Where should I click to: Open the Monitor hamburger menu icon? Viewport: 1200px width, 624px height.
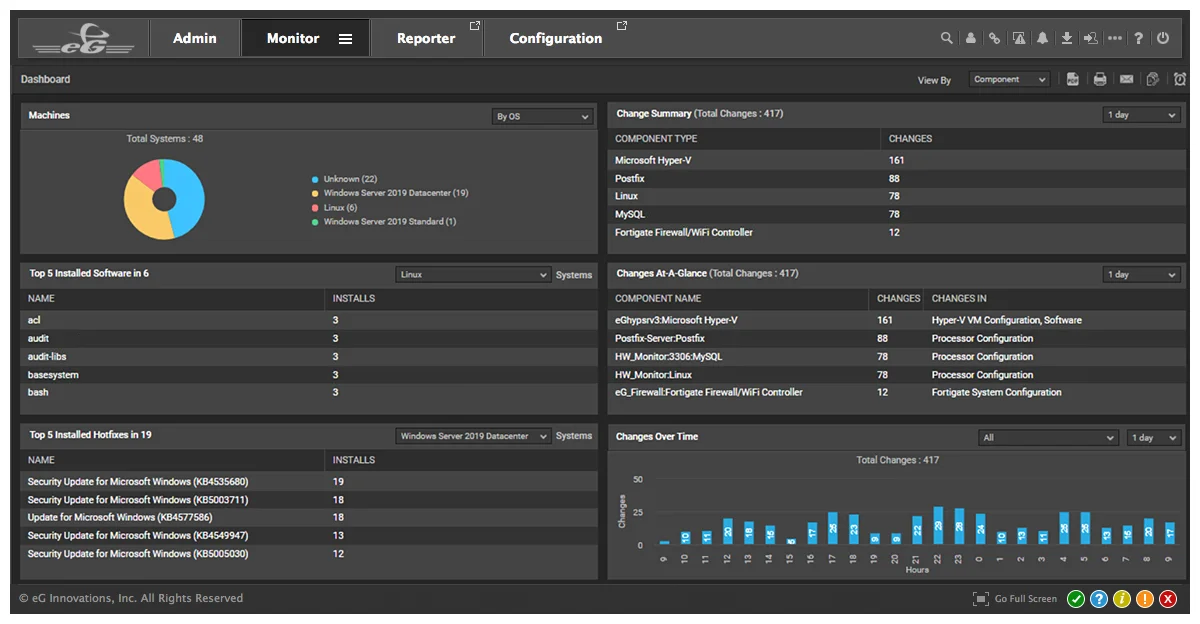tap(345, 39)
